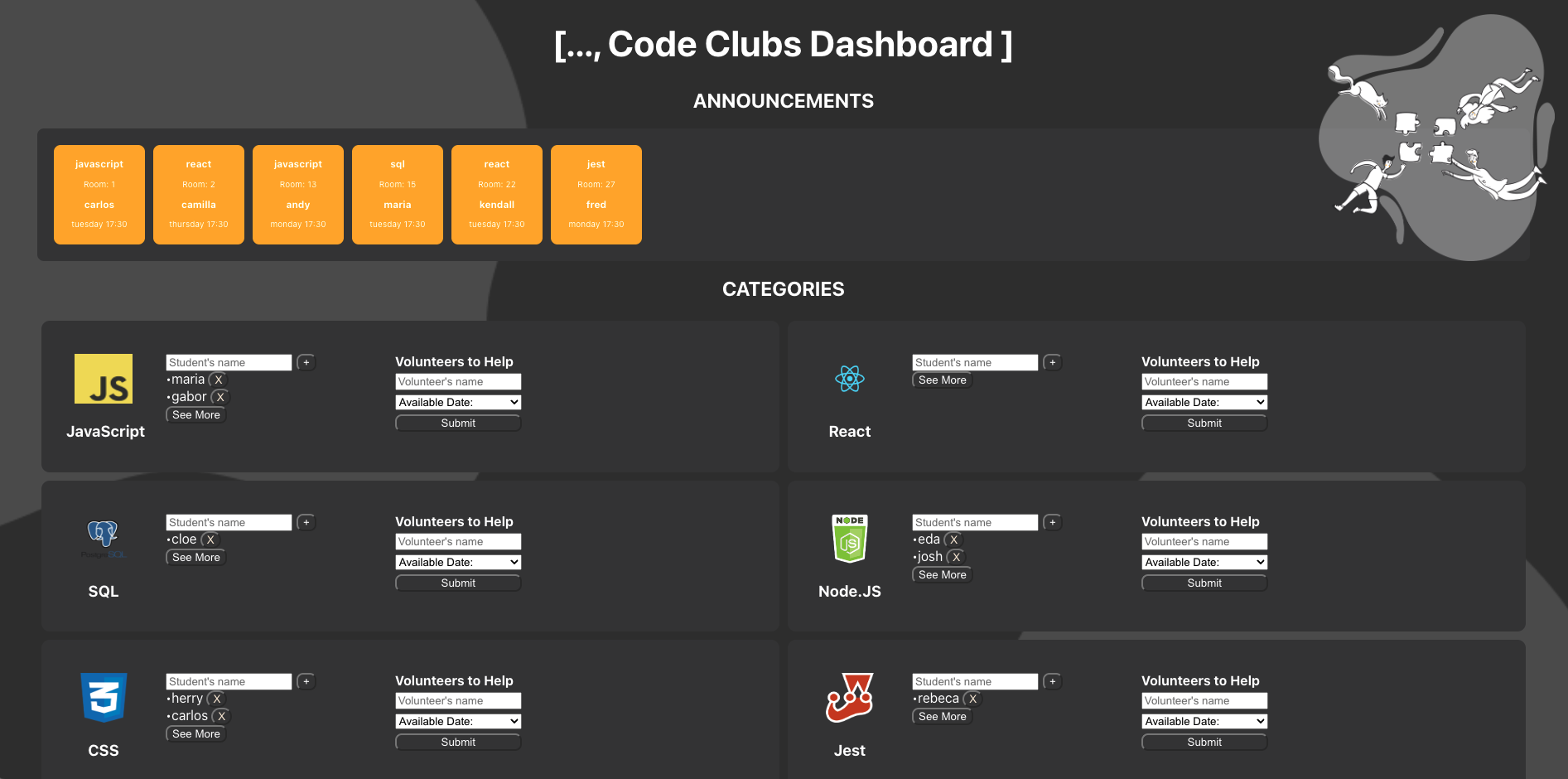Focus Volunteer's name field in CSS card
This screenshot has height=779, width=1568.
pos(458,700)
